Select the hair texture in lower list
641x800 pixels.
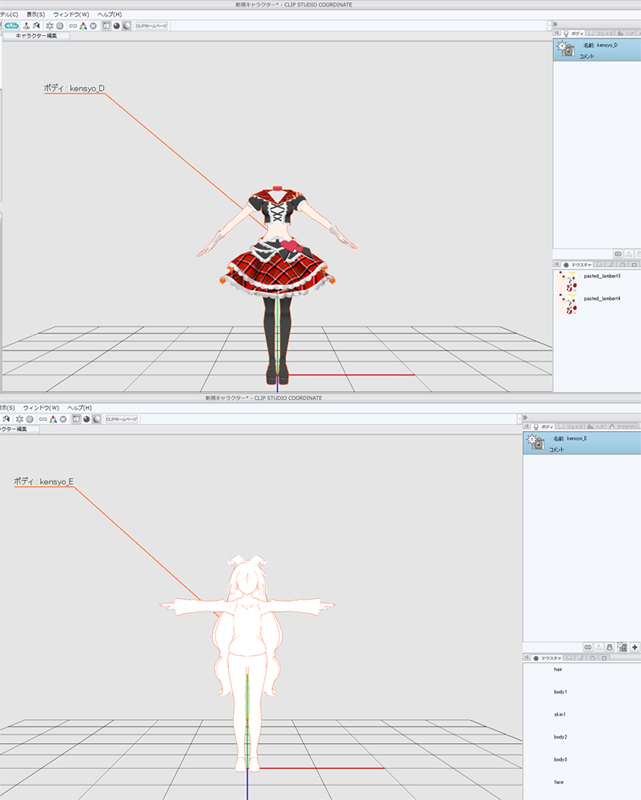(558, 669)
